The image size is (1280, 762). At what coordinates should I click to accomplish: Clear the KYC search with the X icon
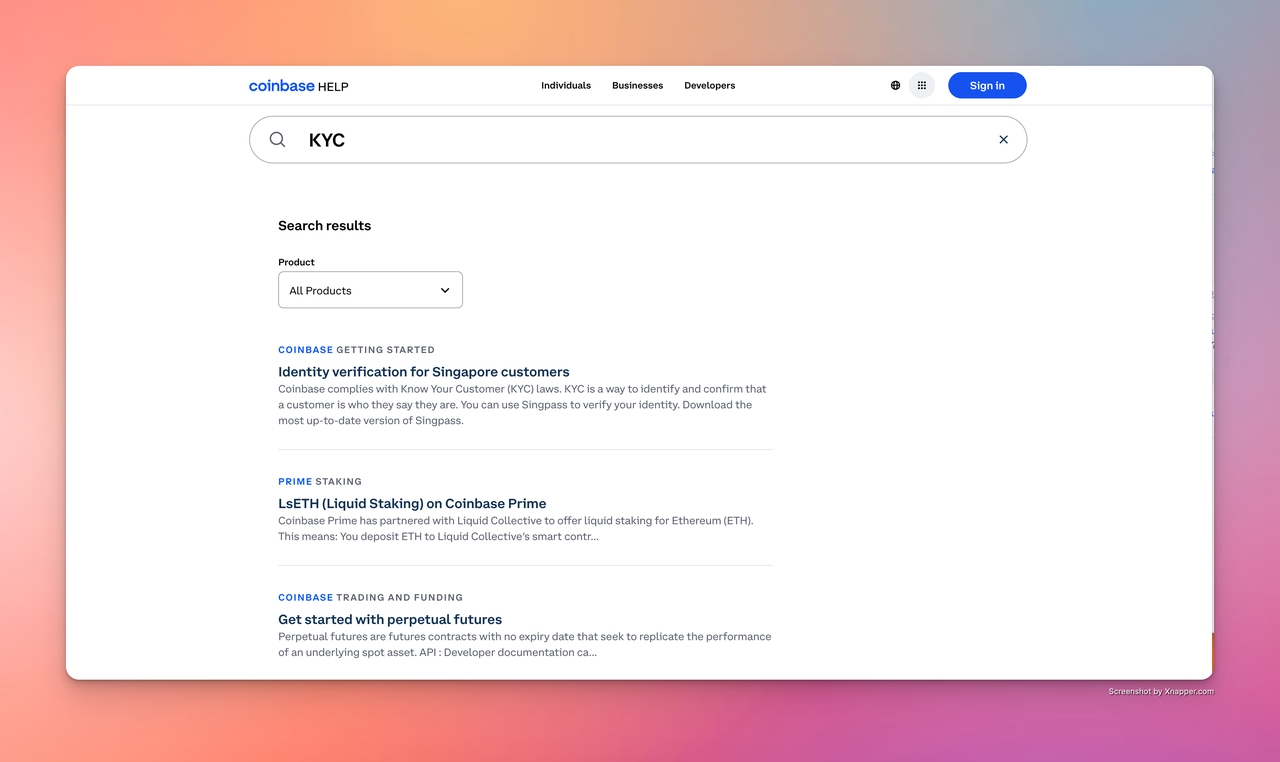click(x=1003, y=140)
